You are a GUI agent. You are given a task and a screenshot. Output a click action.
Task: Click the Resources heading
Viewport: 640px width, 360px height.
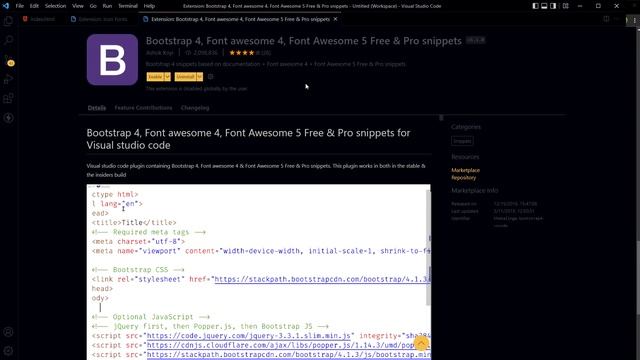[465, 157]
